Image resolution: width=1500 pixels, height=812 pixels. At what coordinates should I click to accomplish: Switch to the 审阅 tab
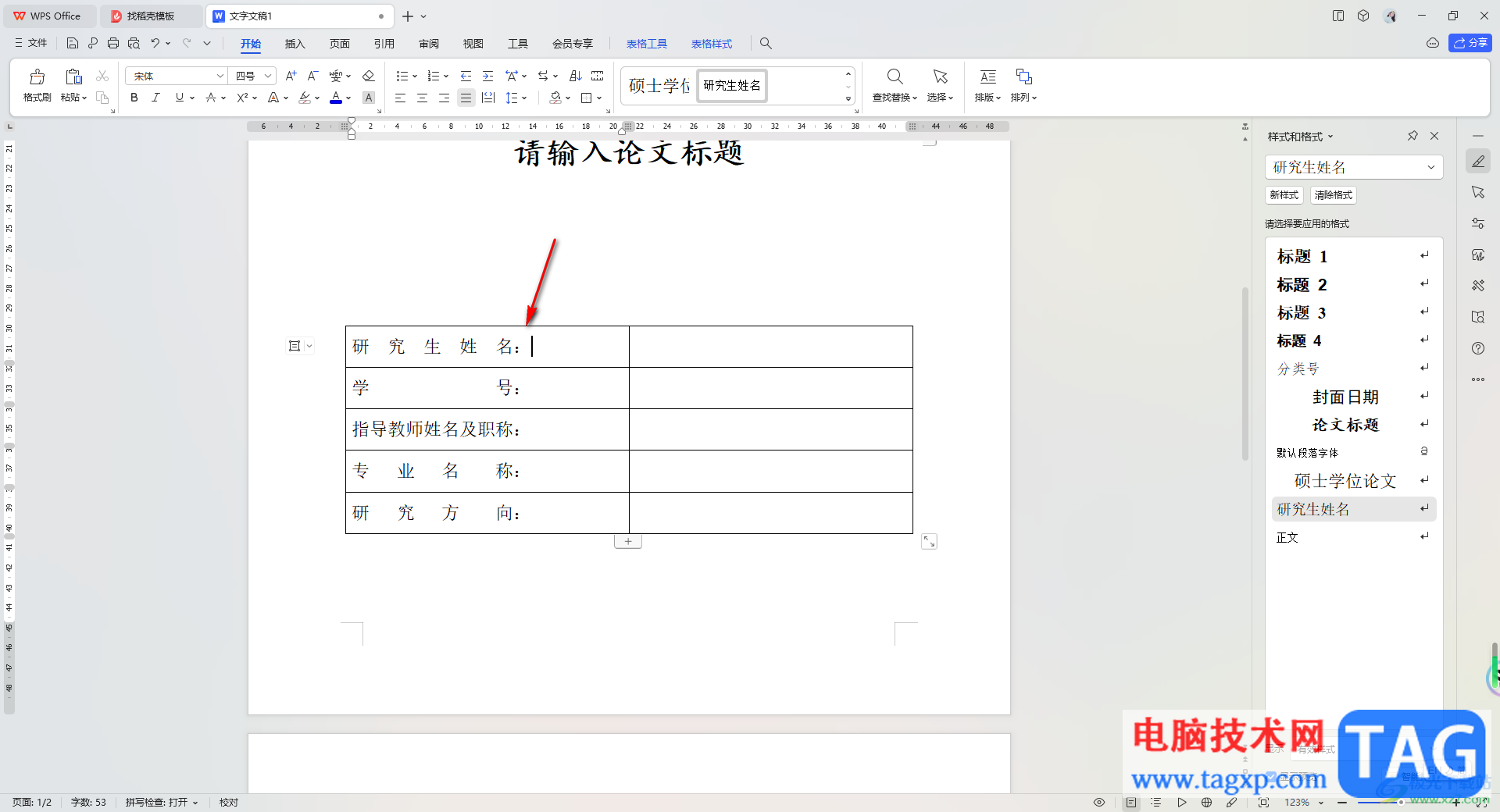pos(429,44)
